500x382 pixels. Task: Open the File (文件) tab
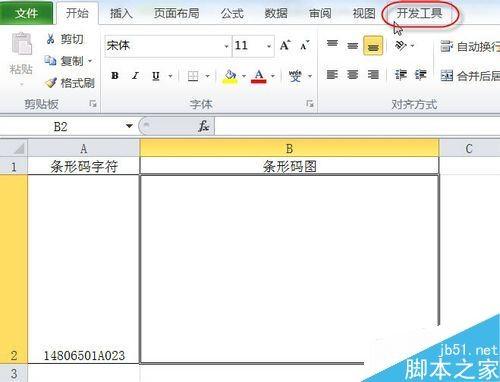tap(26, 13)
